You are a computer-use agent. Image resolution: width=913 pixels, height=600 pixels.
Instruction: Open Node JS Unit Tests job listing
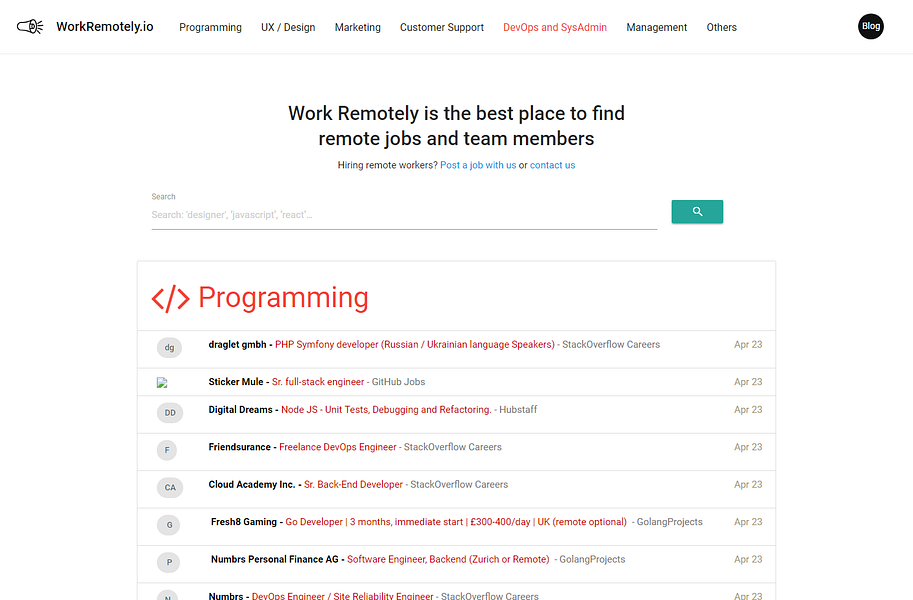[x=386, y=410]
